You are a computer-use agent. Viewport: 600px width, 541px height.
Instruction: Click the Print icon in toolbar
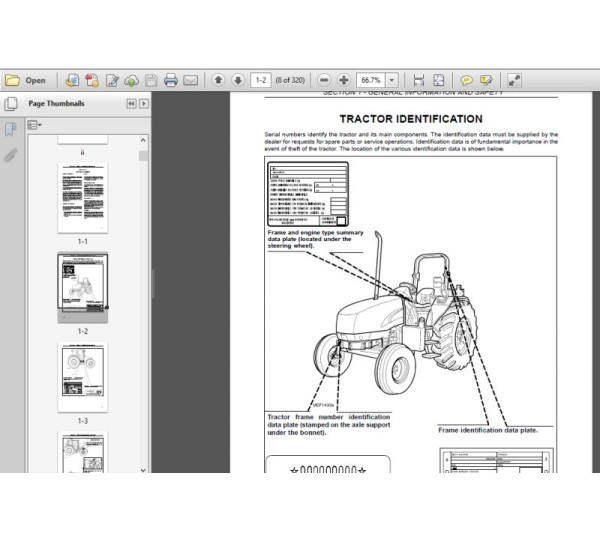pyautogui.click(x=170, y=80)
